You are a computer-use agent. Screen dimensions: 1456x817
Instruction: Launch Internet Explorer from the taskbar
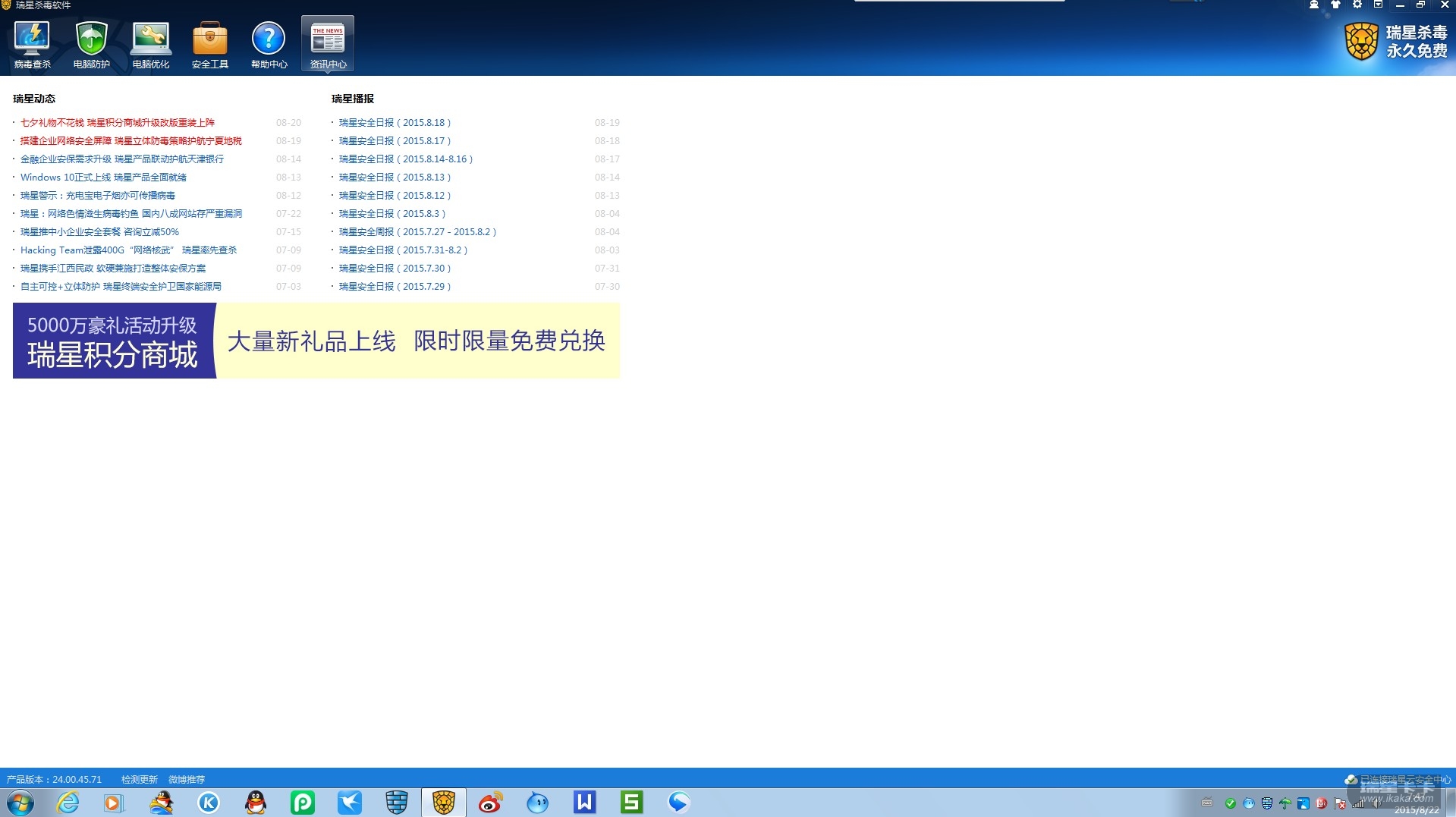(x=68, y=803)
